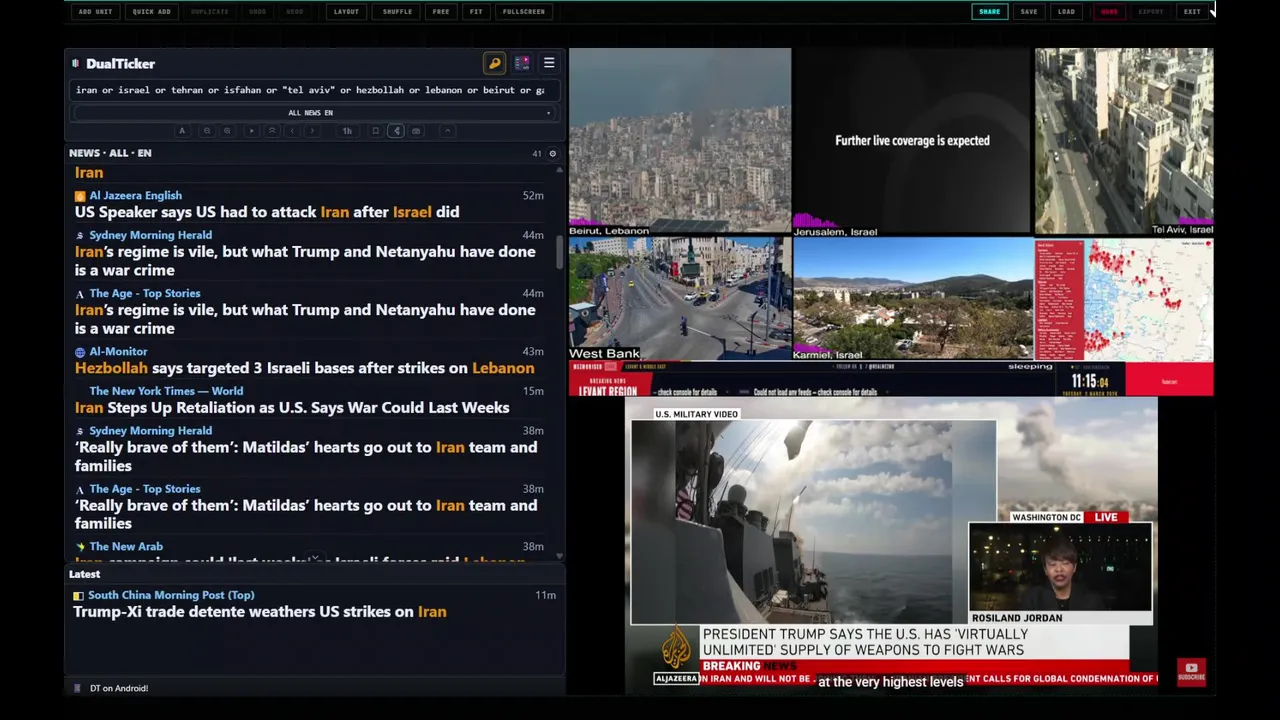The height and width of the screenshot is (720, 1280).
Task: Open news feed settings gear icon
Action: click(552, 153)
